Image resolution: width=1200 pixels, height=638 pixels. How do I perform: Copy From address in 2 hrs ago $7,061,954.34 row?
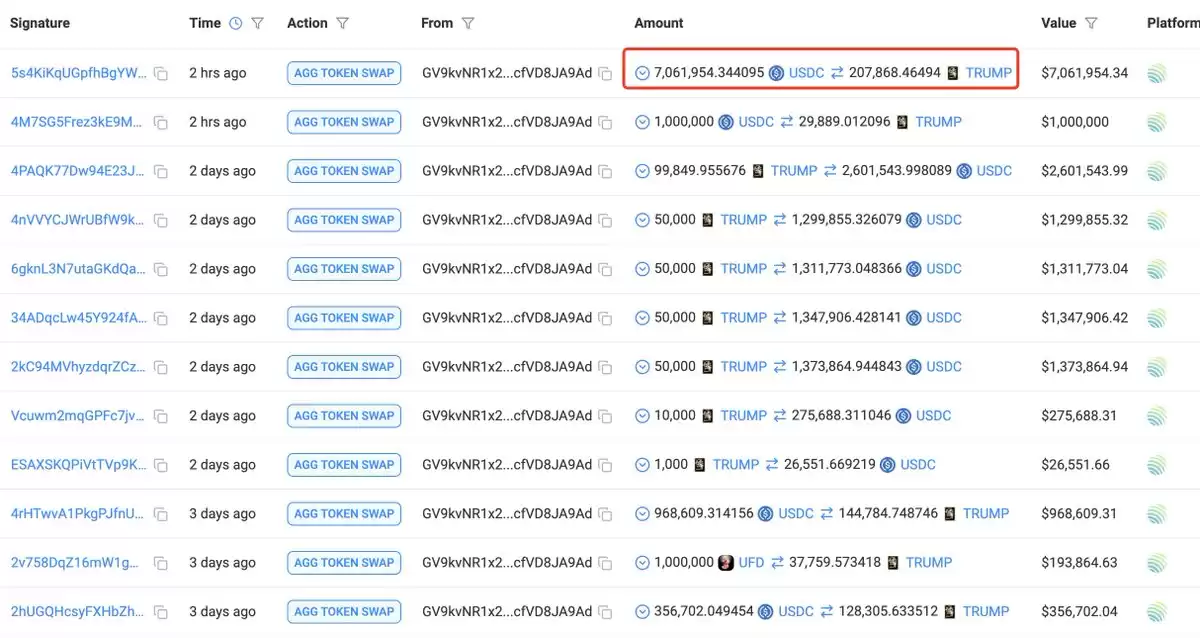tap(605, 73)
